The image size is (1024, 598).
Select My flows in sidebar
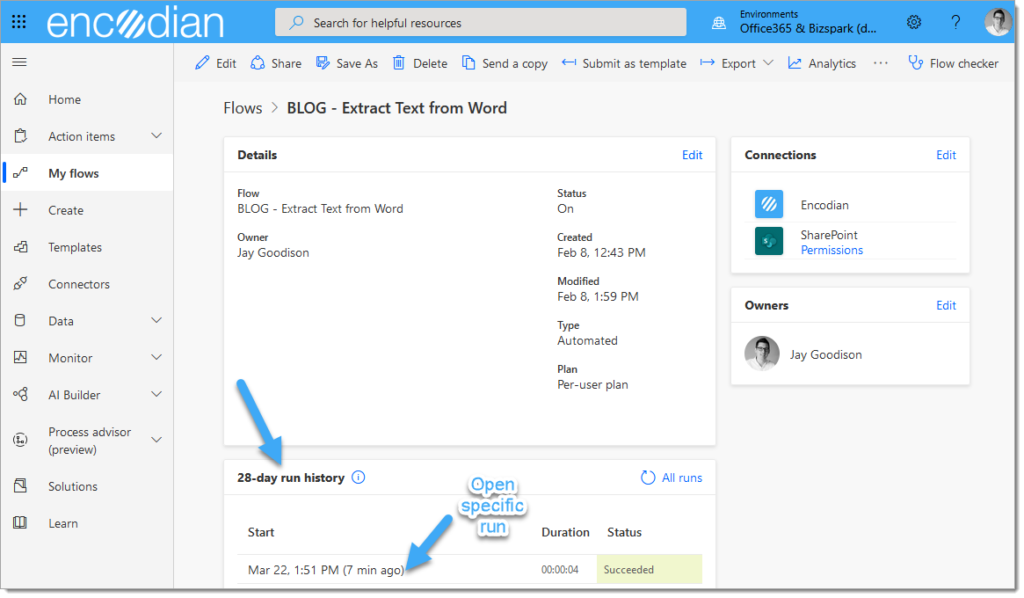74,173
